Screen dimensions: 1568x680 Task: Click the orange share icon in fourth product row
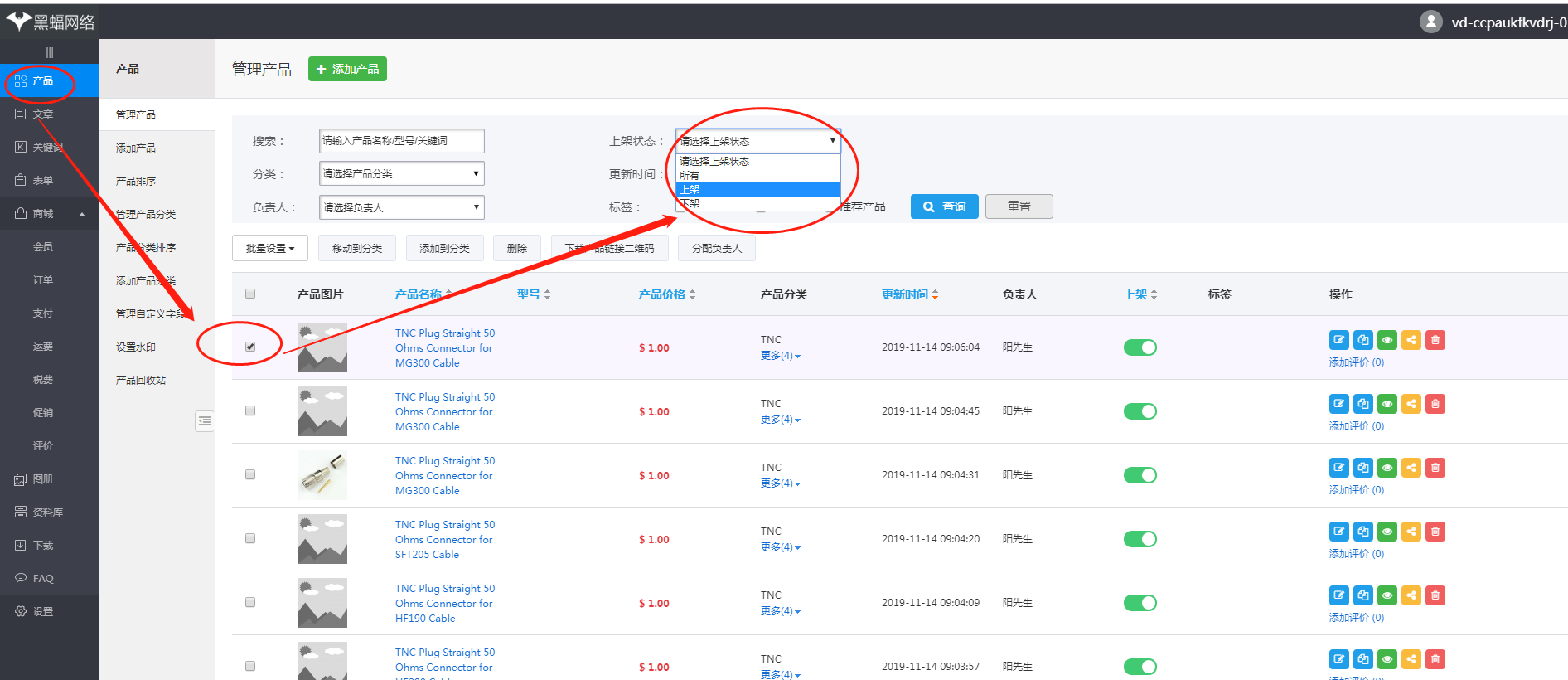(x=1411, y=532)
